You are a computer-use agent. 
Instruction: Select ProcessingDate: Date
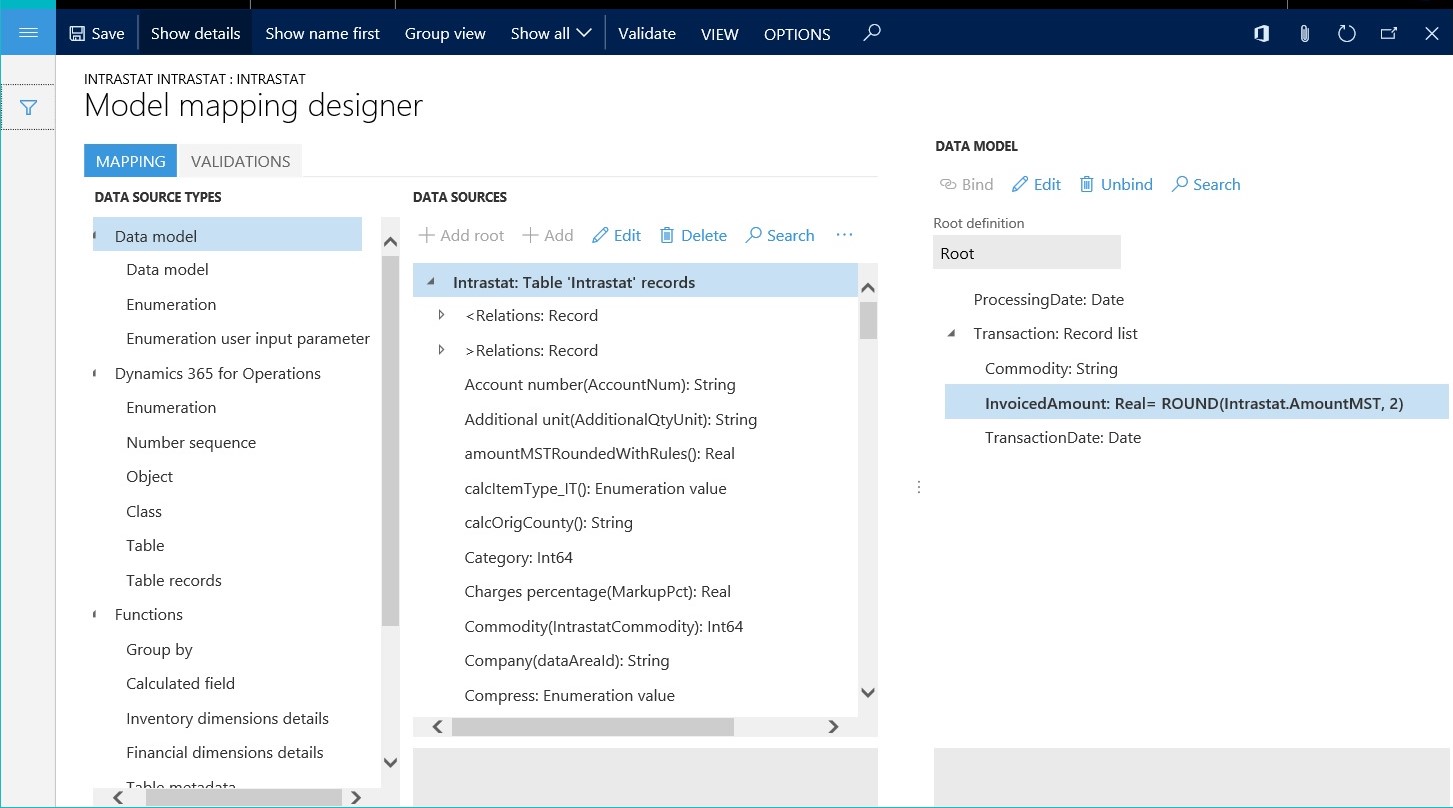click(1049, 299)
